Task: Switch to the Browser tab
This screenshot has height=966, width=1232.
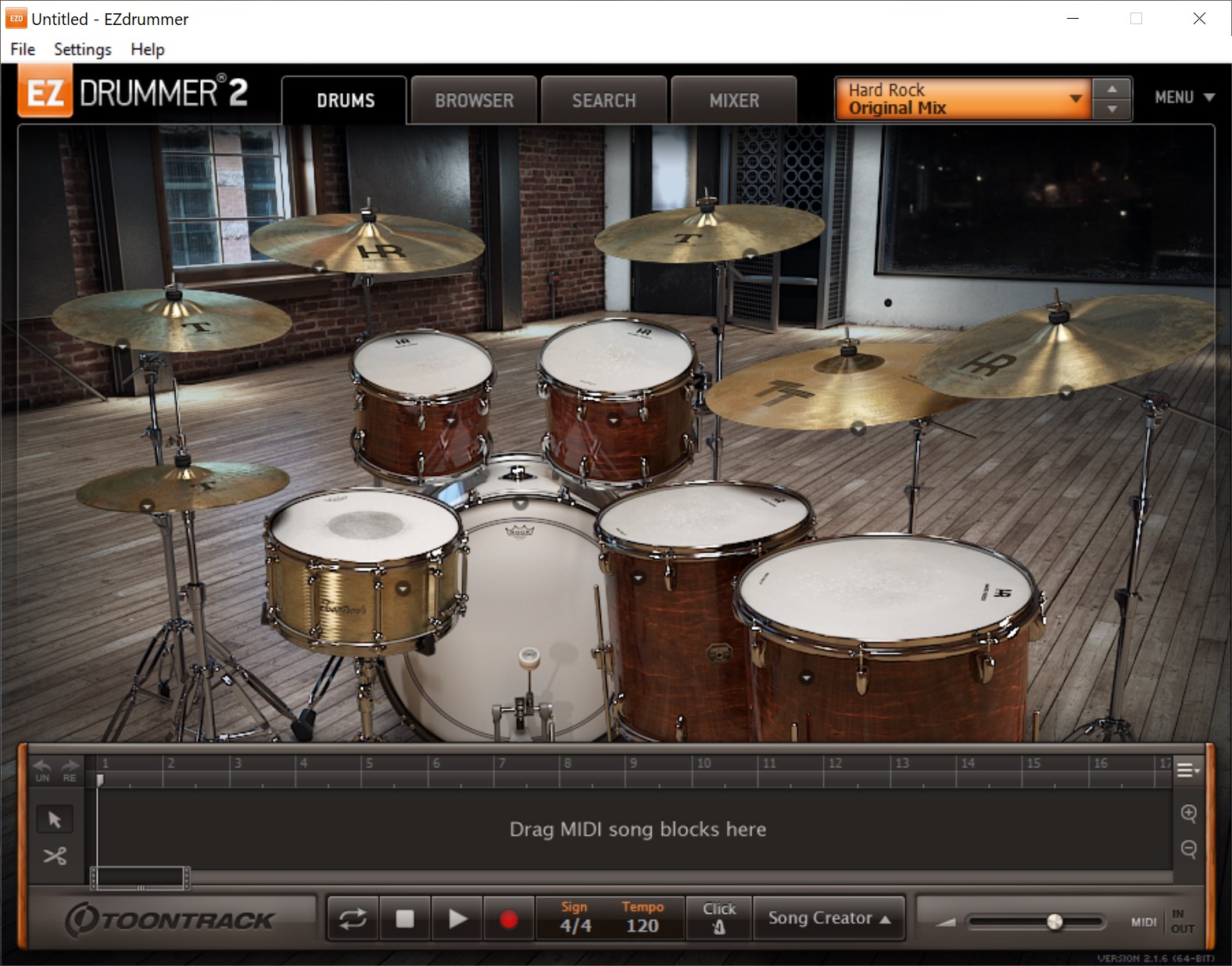Action: point(474,101)
